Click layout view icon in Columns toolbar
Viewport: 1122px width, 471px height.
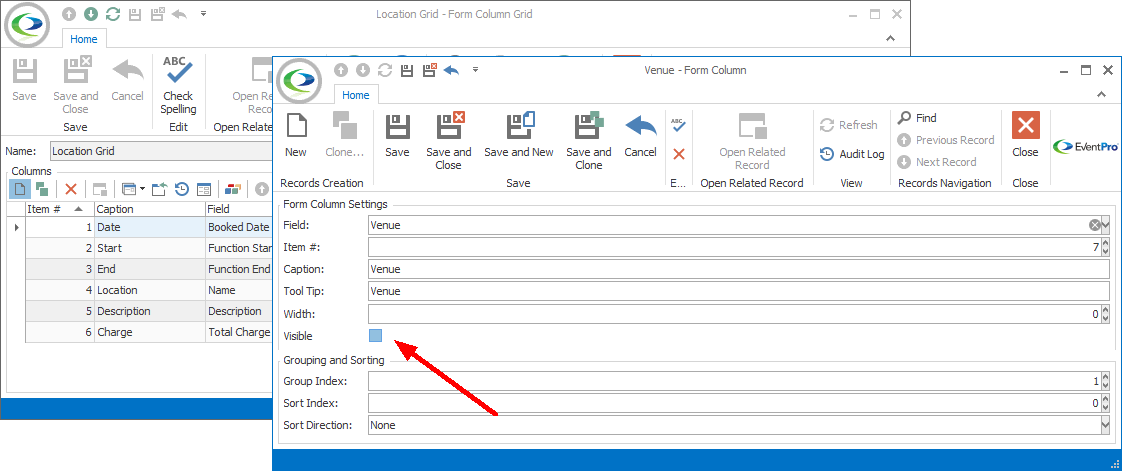click(x=204, y=190)
